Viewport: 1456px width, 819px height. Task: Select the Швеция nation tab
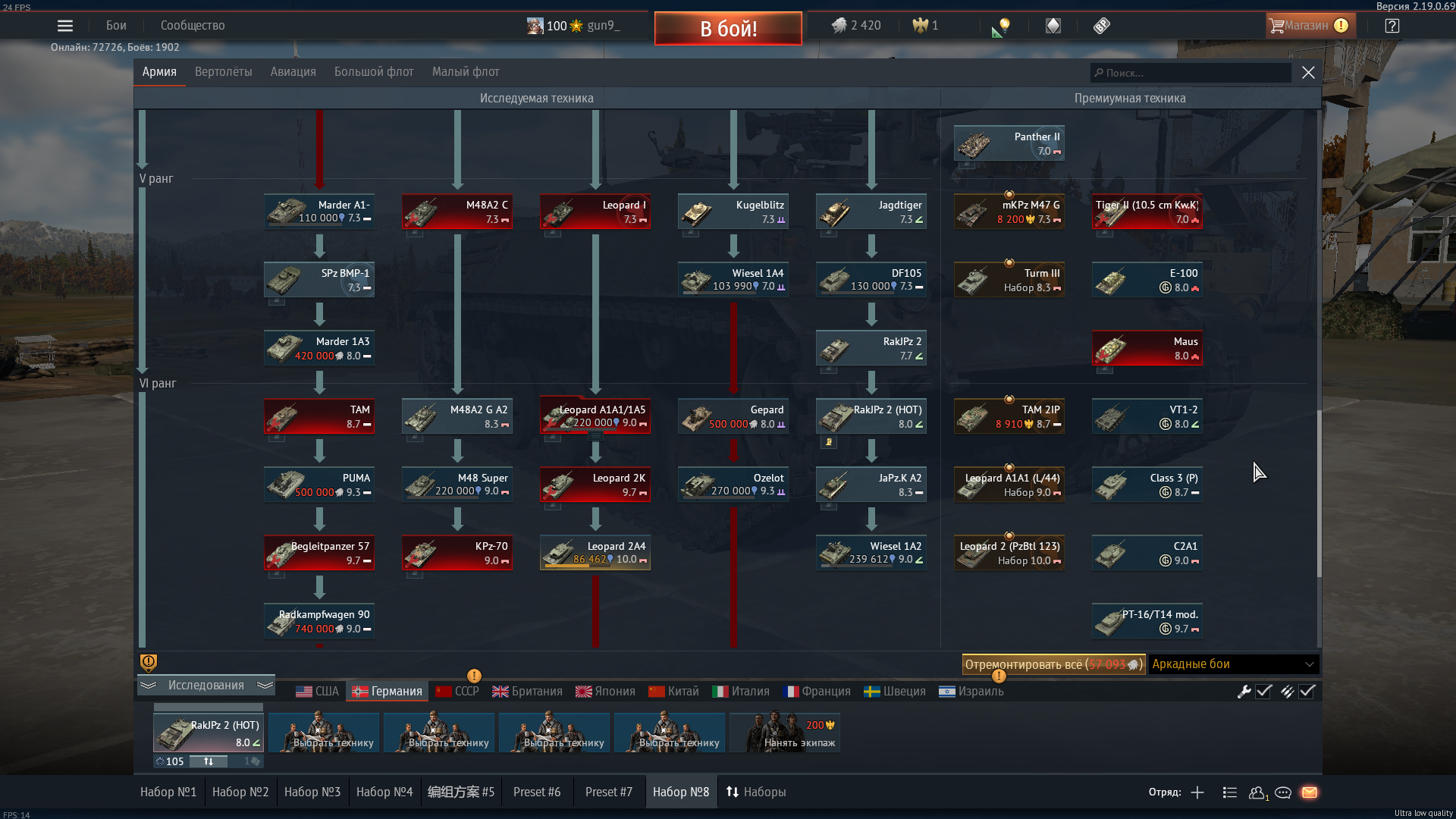tap(895, 692)
